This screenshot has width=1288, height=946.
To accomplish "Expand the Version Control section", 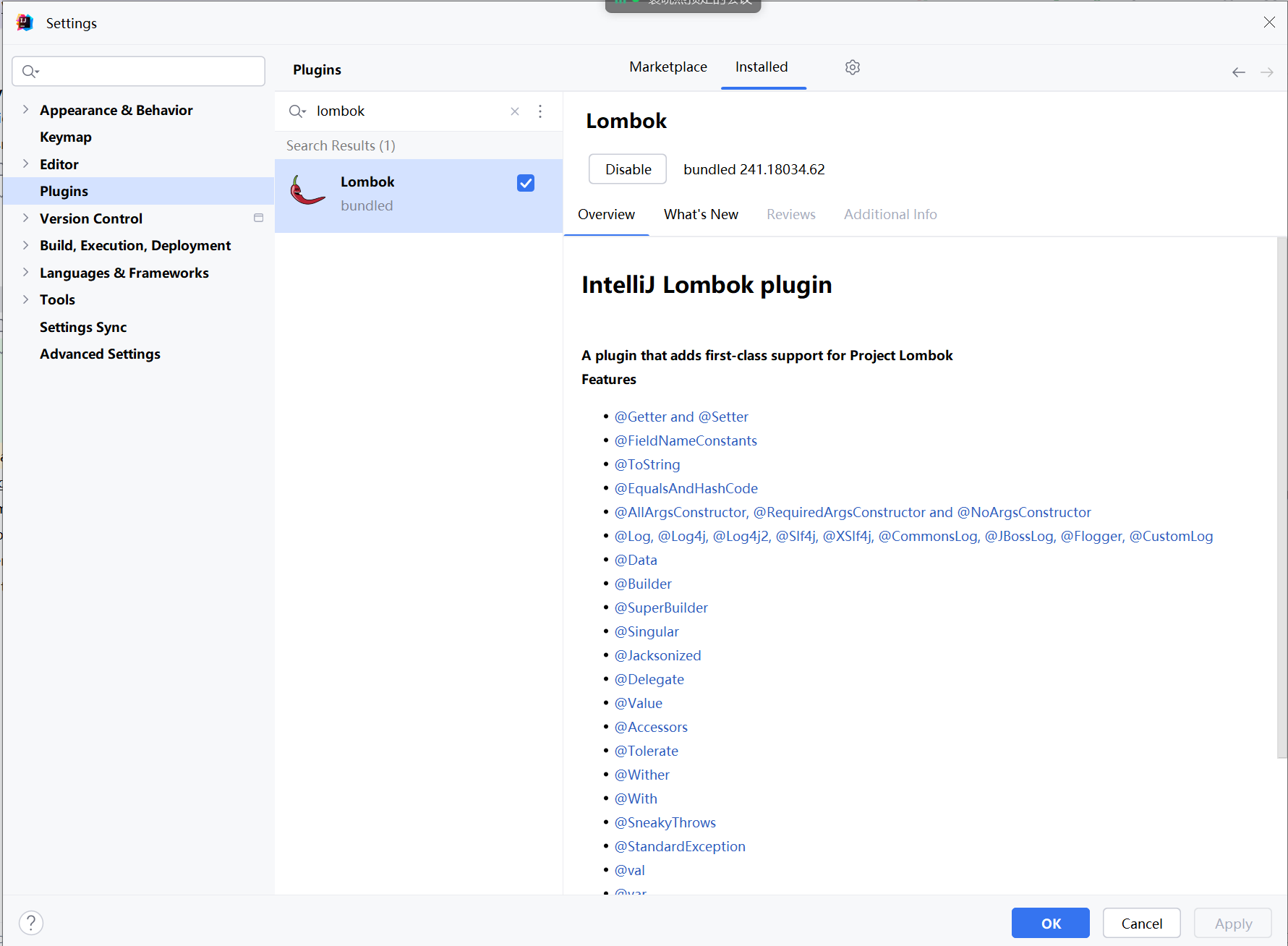I will (25, 218).
